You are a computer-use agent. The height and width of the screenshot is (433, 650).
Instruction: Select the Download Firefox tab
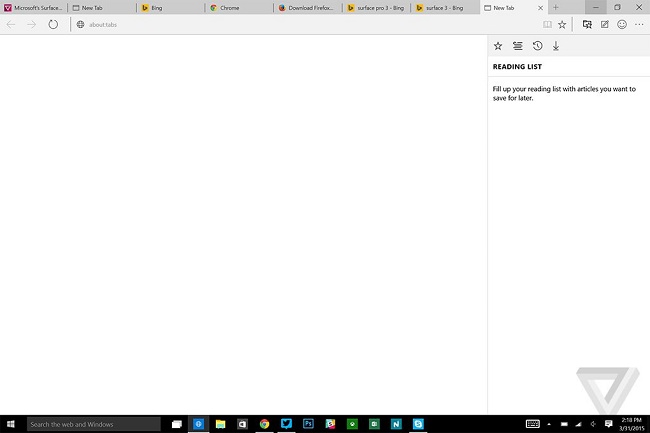(x=305, y=7)
